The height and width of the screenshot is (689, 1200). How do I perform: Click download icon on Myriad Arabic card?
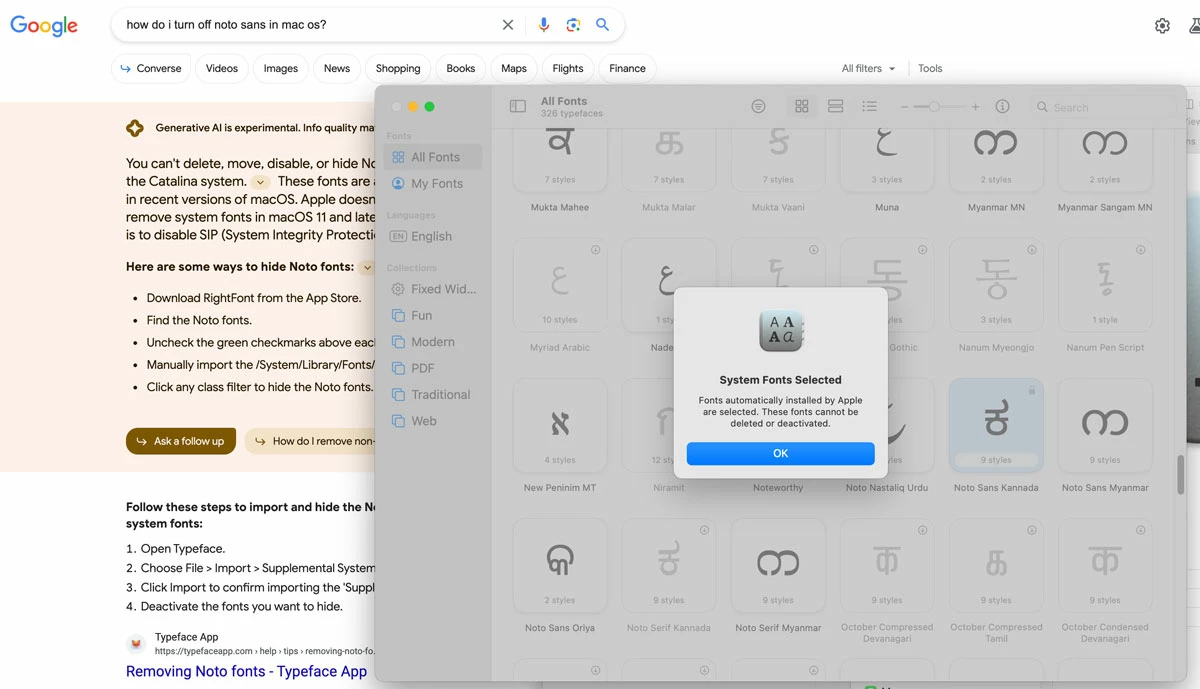[x=595, y=250]
